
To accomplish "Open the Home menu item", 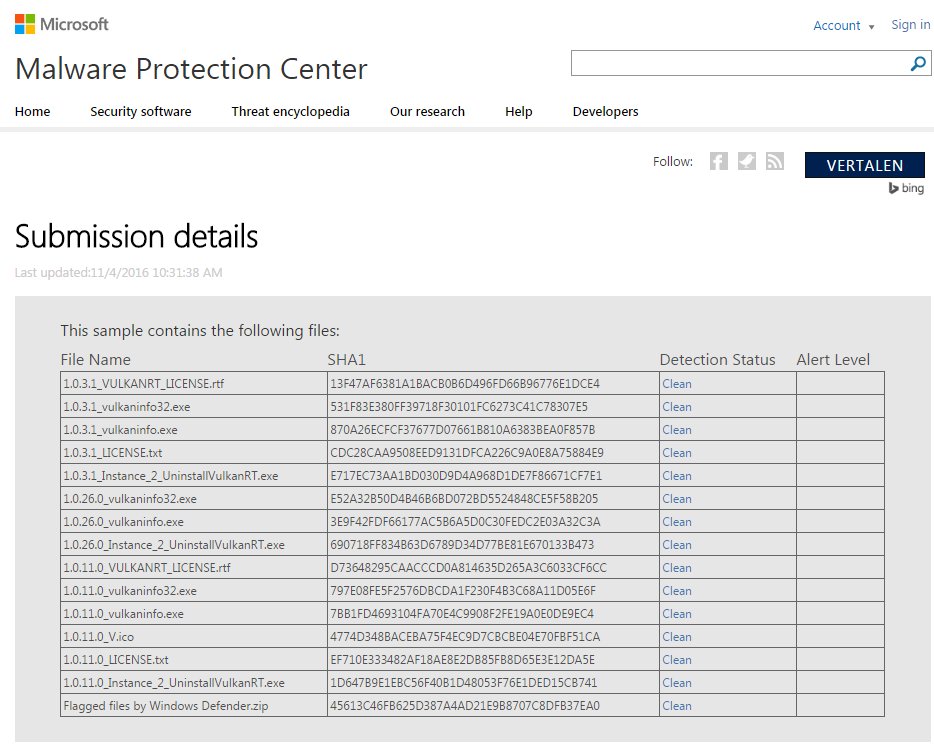I will pyautogui.click(x=33, y=111).
